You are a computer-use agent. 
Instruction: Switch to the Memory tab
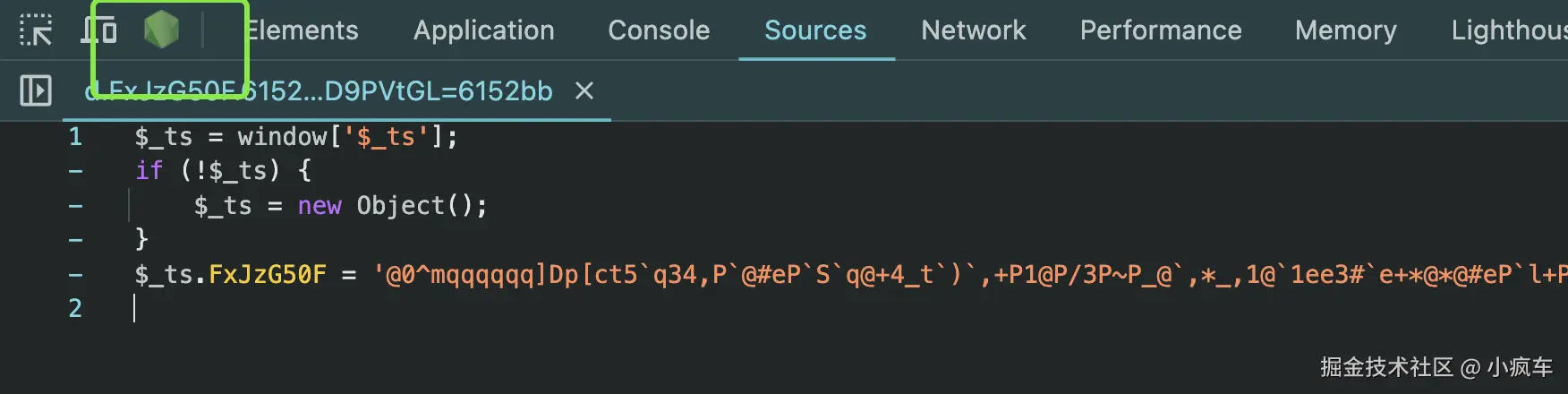tap(1345, 30)
